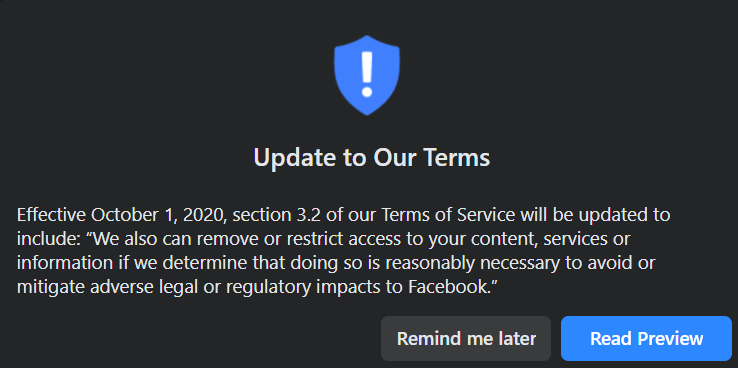Click the blue shield alert icon
The image size is (738, 368).
tap(367, 75)
